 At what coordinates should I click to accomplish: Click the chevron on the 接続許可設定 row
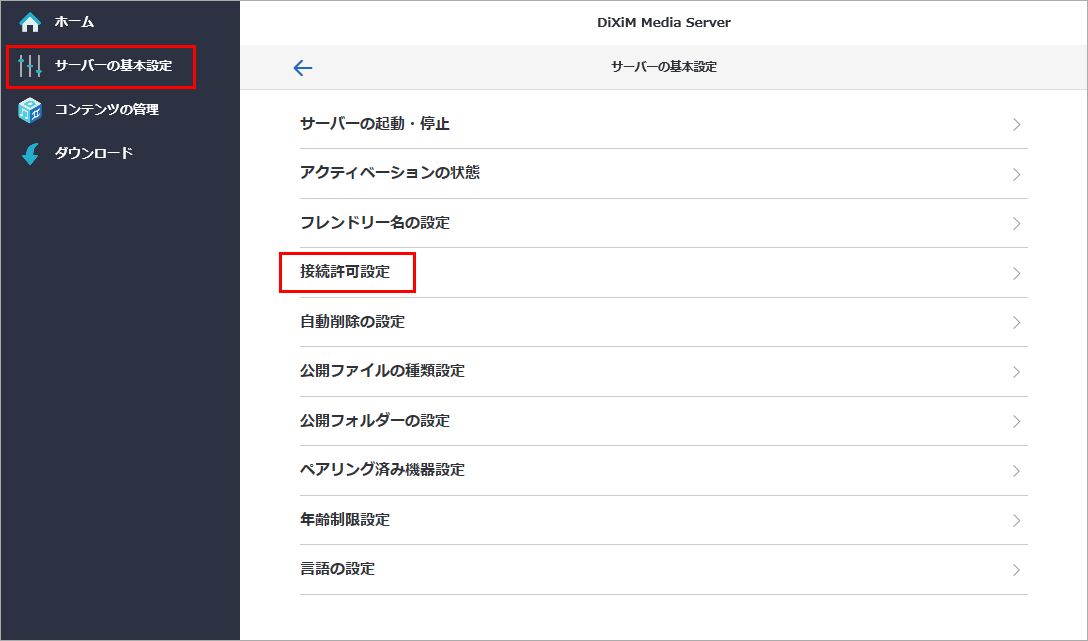click(1017, 273)
